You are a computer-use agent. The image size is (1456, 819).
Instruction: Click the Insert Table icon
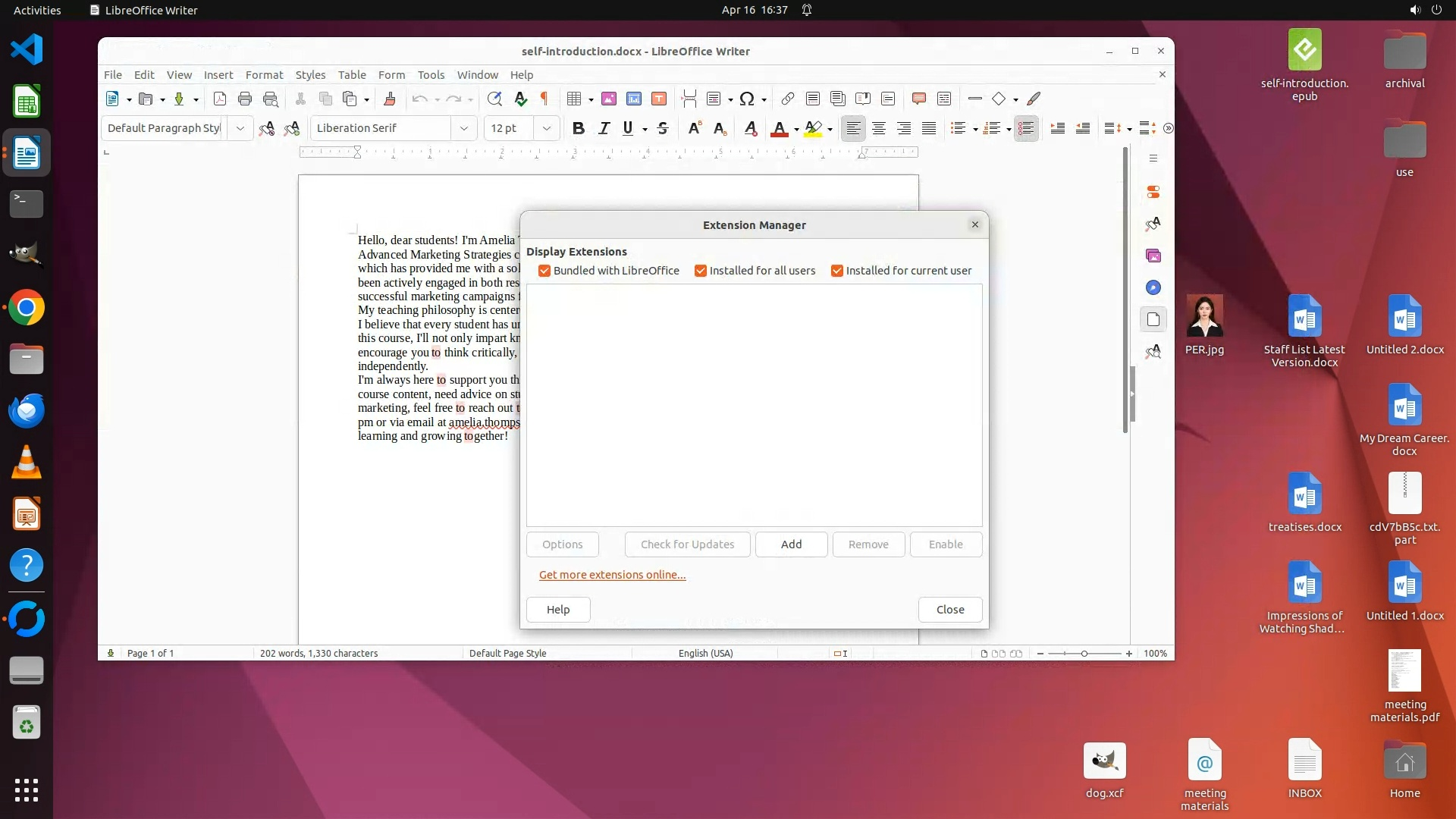(574, 99)
